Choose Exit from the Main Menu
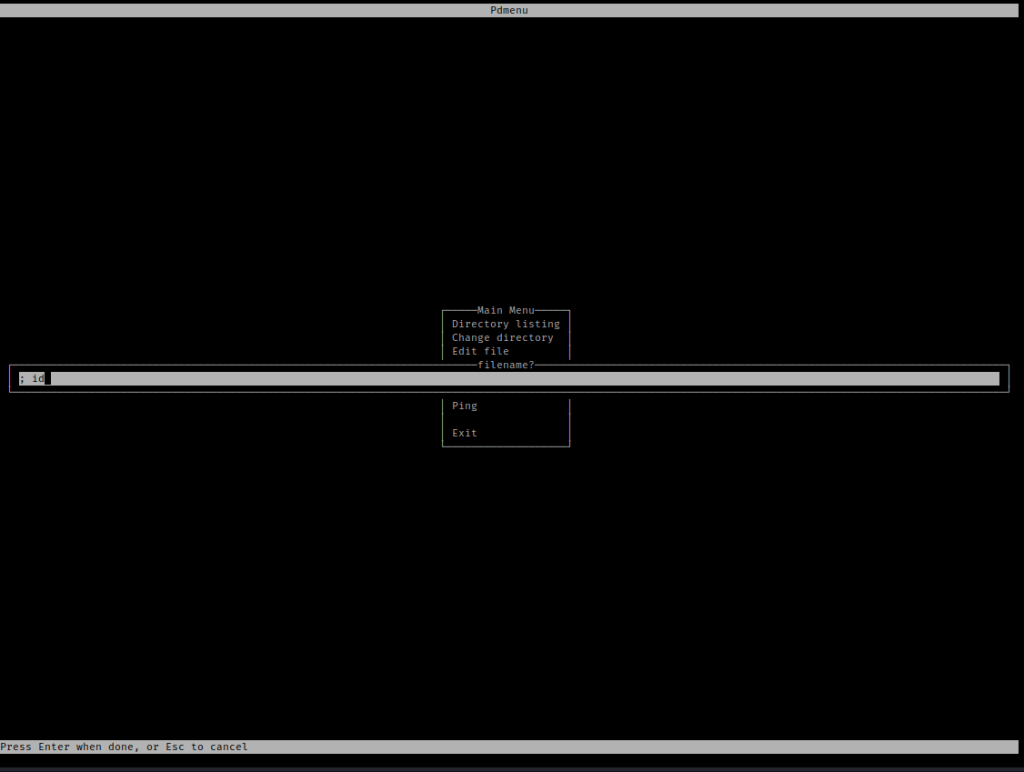The height and width of the screenshot is (772, 1024). (464, 433)
